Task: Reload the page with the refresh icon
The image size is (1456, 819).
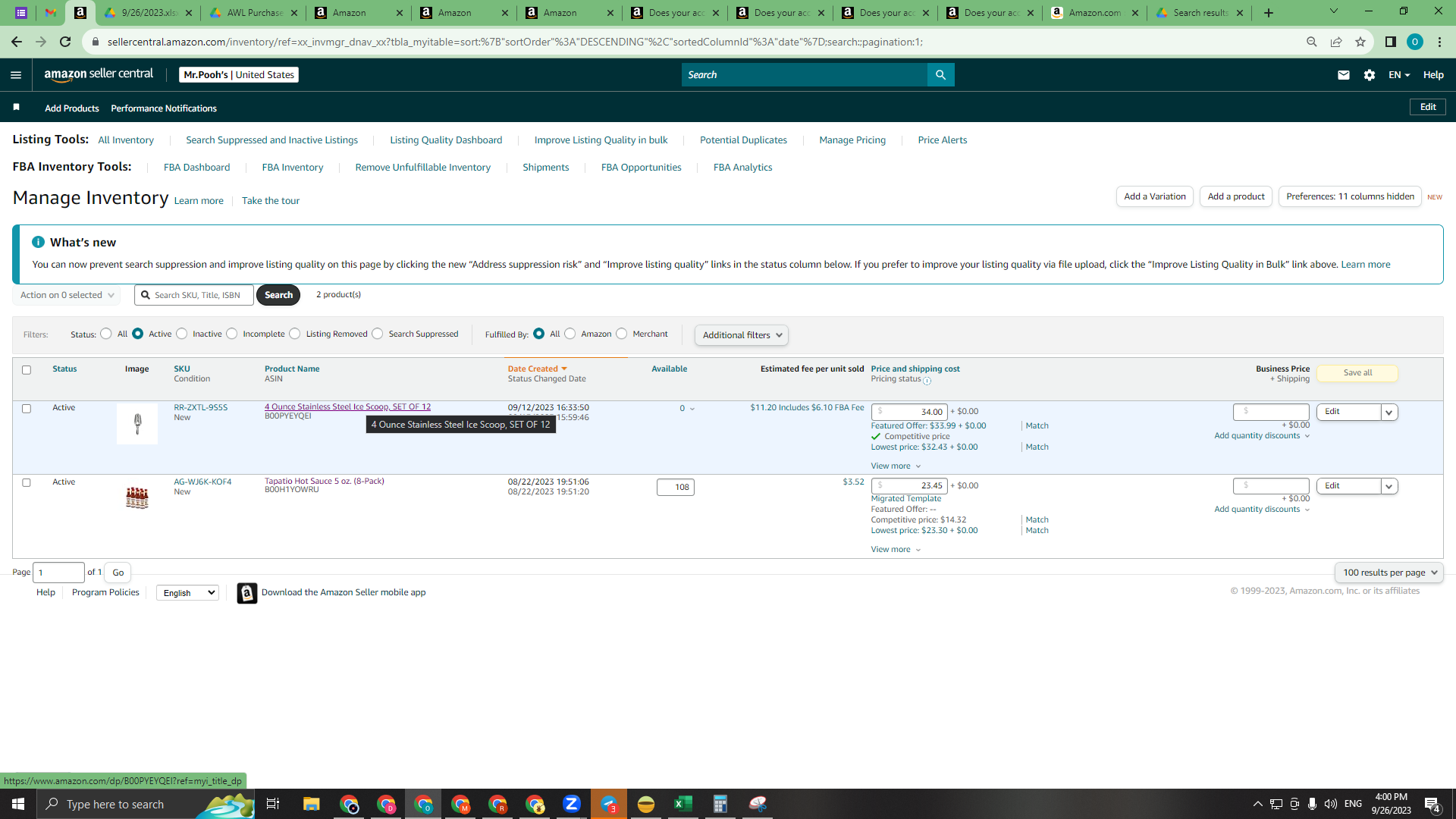Action: tap(65, 42)
